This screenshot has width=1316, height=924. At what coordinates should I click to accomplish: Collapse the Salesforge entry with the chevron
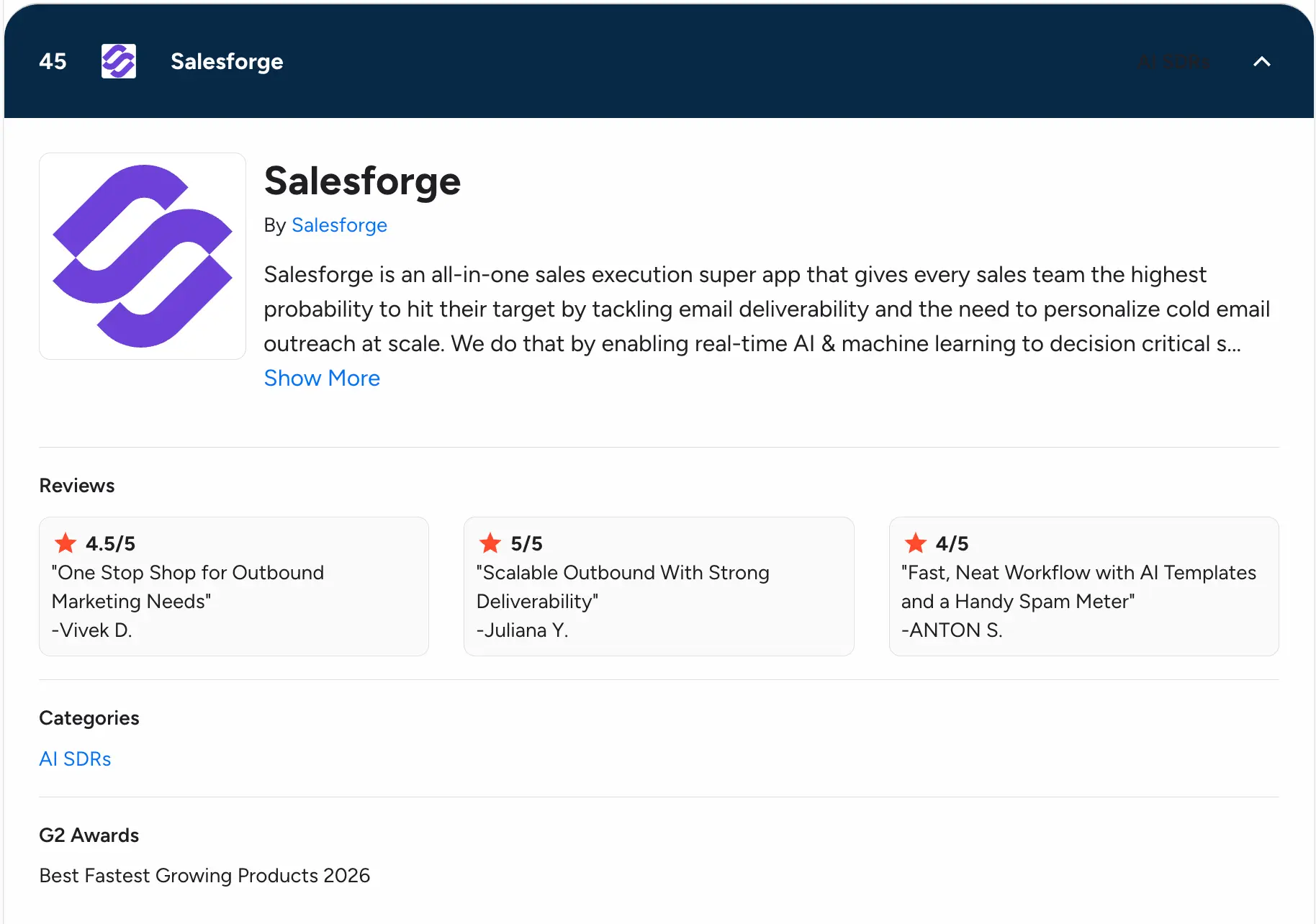pos(1261,62)
